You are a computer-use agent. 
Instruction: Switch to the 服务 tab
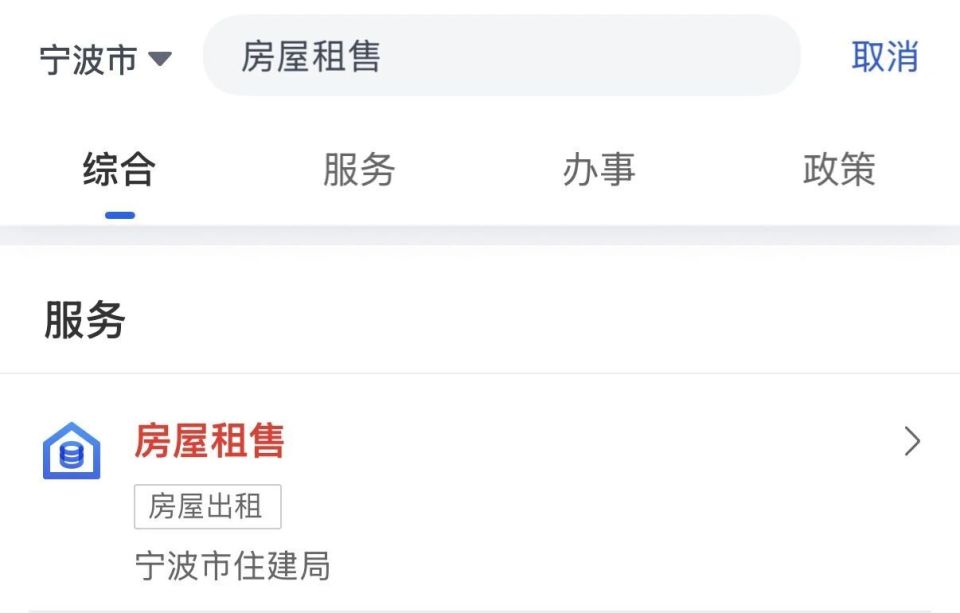tap(357, 170)
